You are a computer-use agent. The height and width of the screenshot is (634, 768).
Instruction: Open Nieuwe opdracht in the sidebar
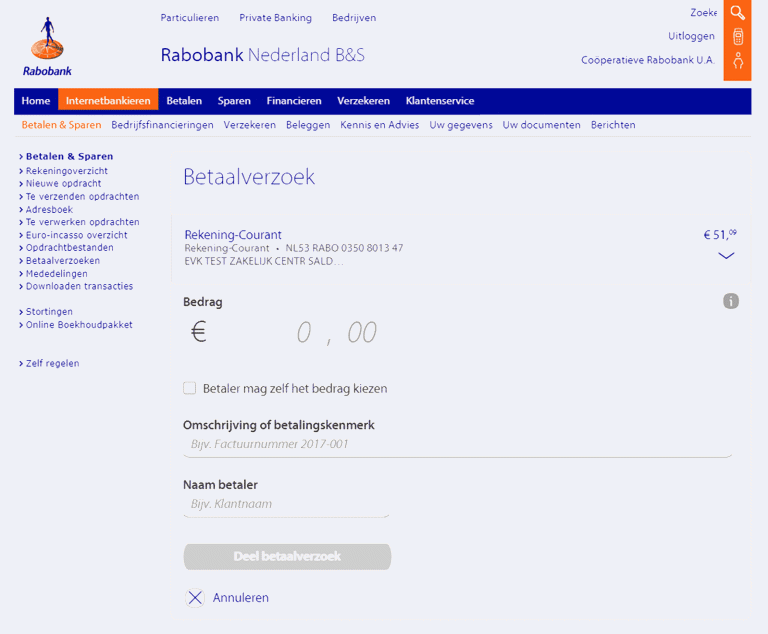tap(63, 183)
